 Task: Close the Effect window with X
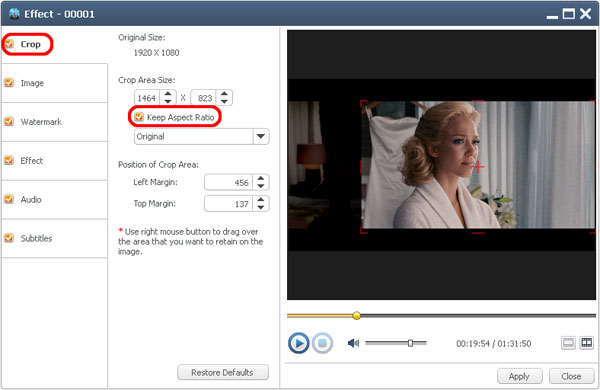[x=585, y=14]
